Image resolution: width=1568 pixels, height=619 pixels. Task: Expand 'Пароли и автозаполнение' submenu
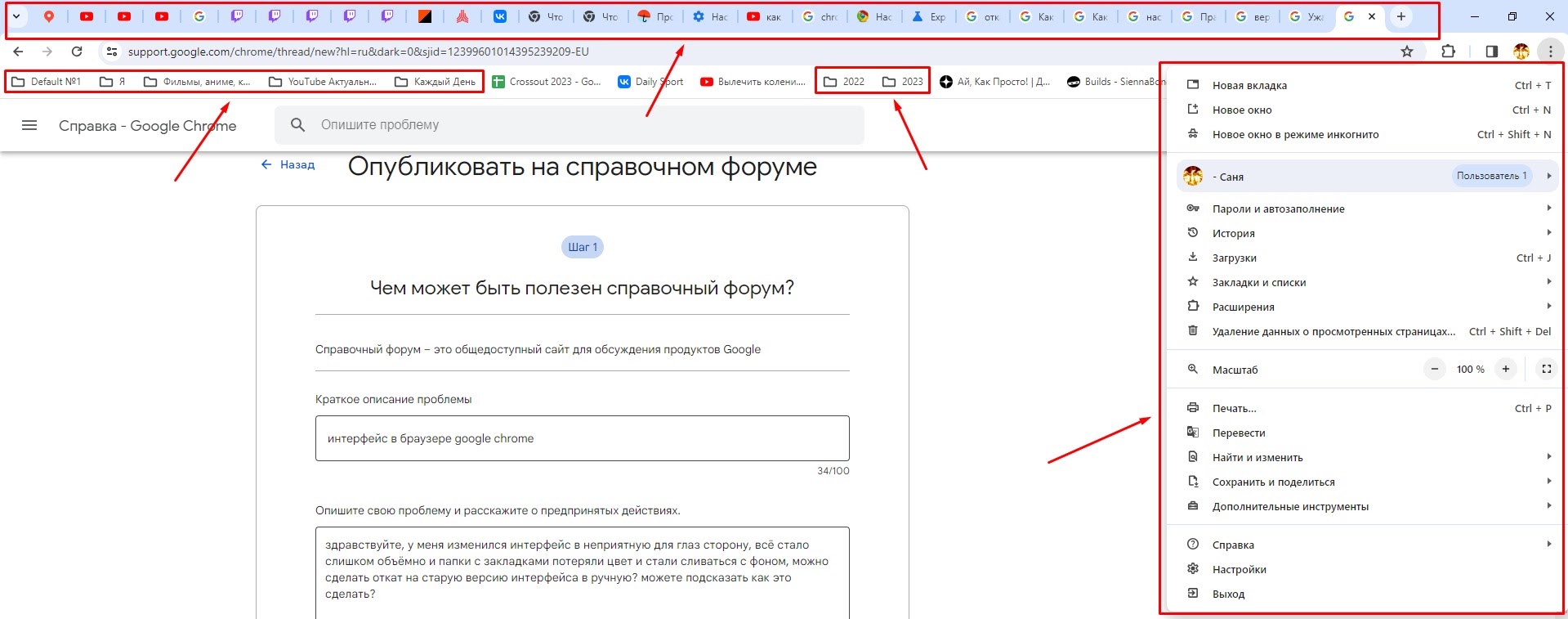coord(1368,209)
